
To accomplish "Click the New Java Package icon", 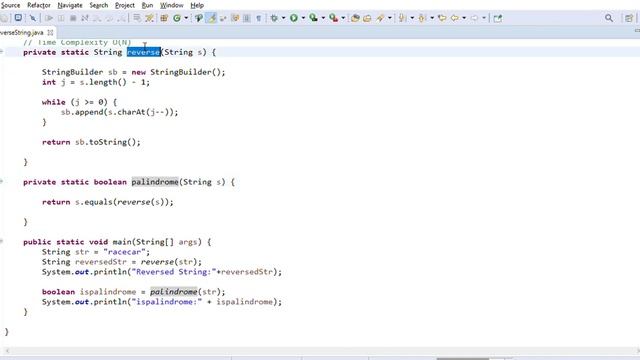I will point(164,18).
